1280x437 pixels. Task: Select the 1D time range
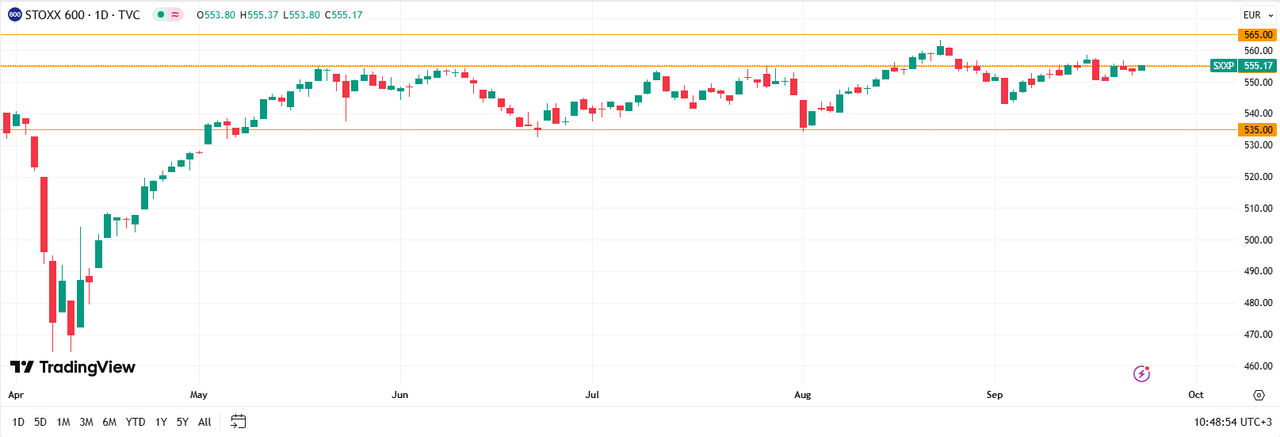pyautogui.click(x=18, y=422)
